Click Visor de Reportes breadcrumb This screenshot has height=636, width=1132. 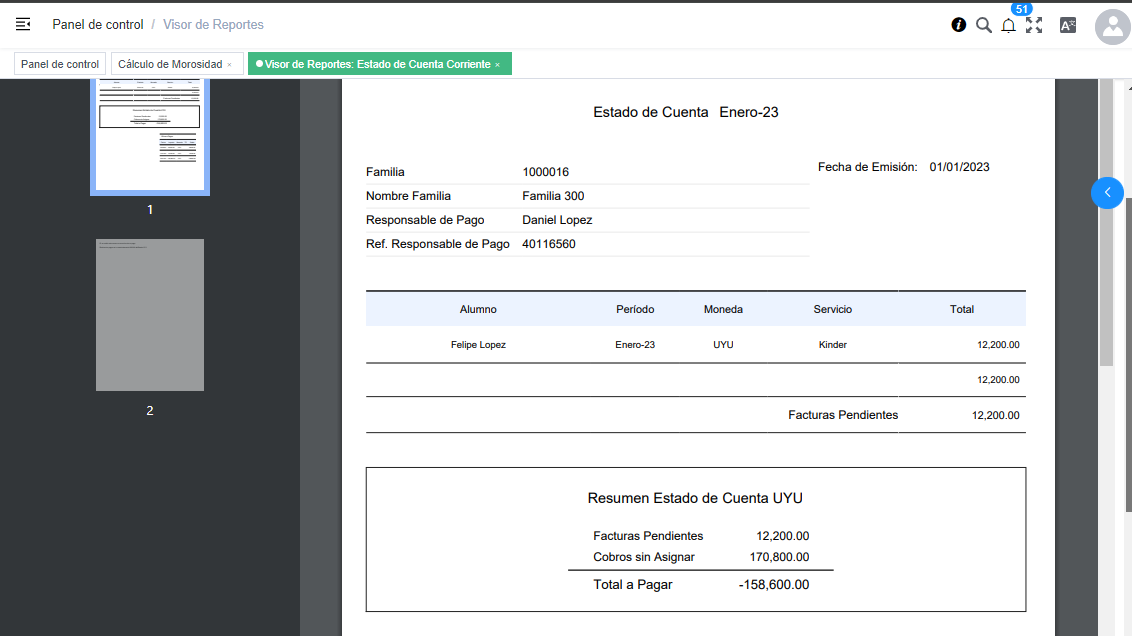coord(213,24)
